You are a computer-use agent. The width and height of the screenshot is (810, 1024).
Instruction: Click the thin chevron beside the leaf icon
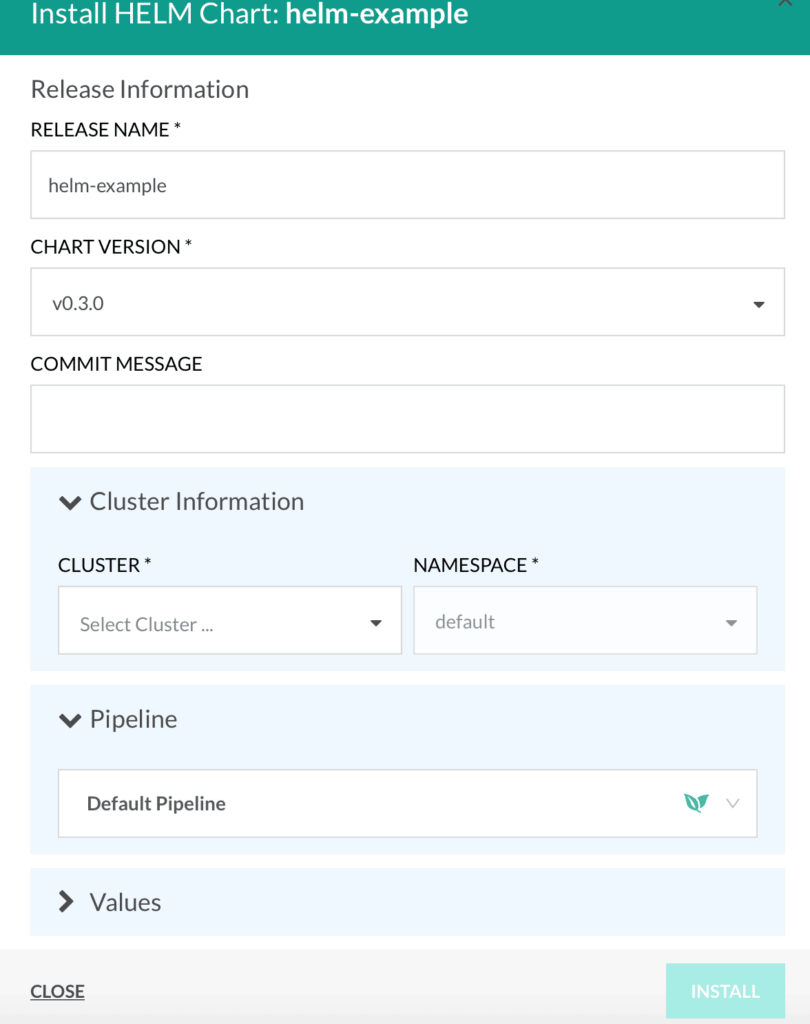pos(732,803)
